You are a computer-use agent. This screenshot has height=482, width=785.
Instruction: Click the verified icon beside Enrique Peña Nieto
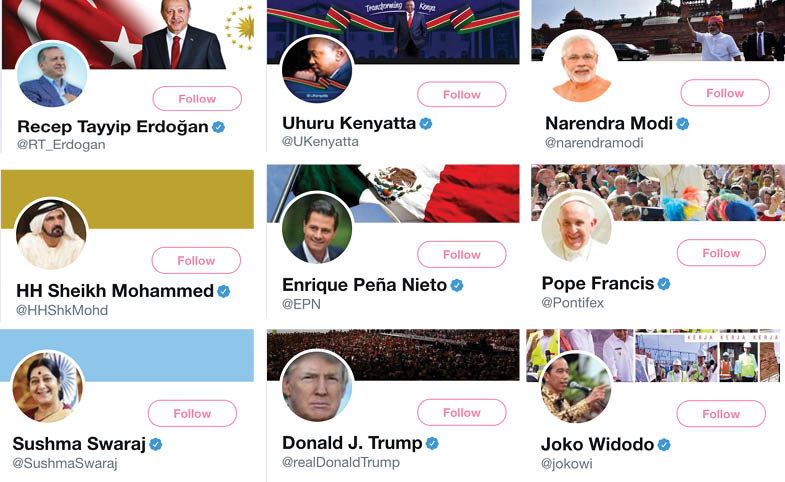pyautogui.click(x=457, y=285)
